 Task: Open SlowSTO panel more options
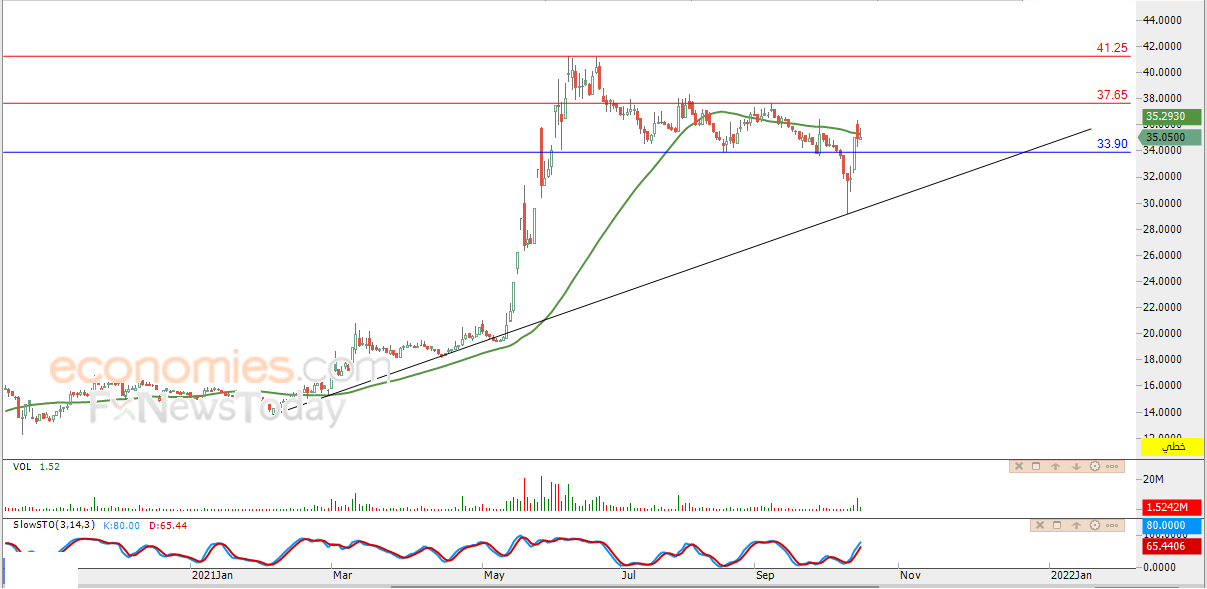[1112, 525]
